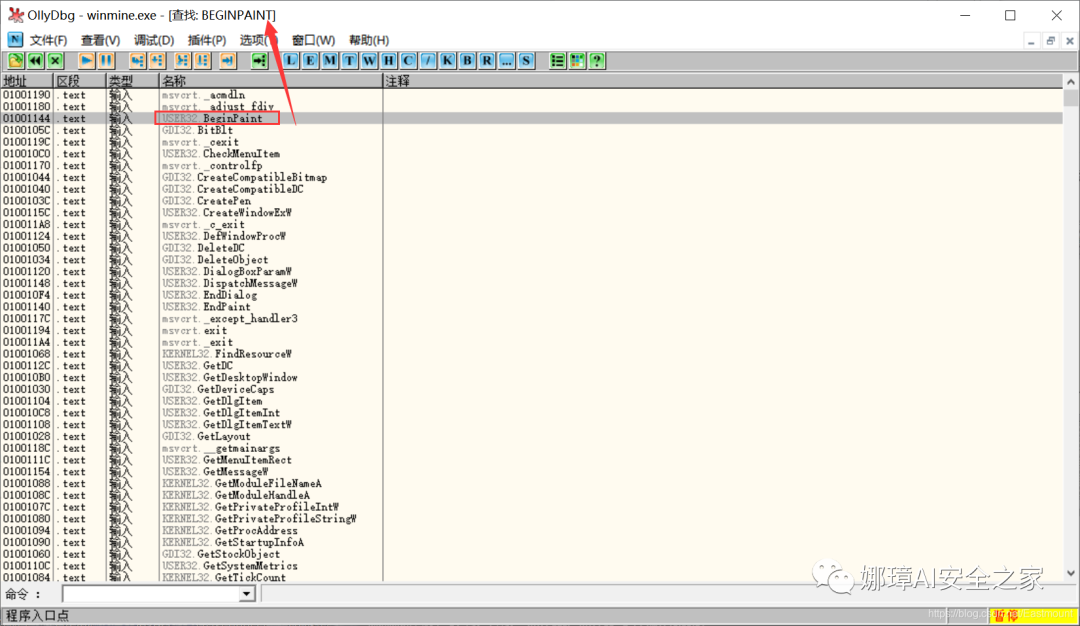1080x626 pixels.
Task: Open the 窗口(W) menu
Action: (x=313, y=41)
